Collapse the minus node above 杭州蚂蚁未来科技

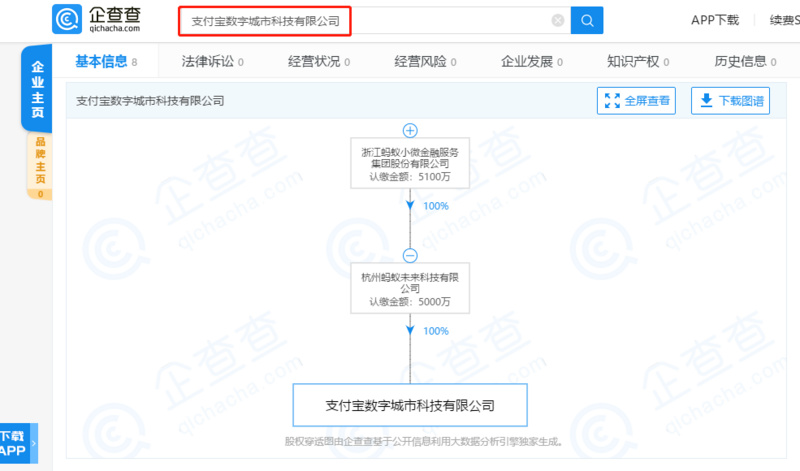click(410, 256)
